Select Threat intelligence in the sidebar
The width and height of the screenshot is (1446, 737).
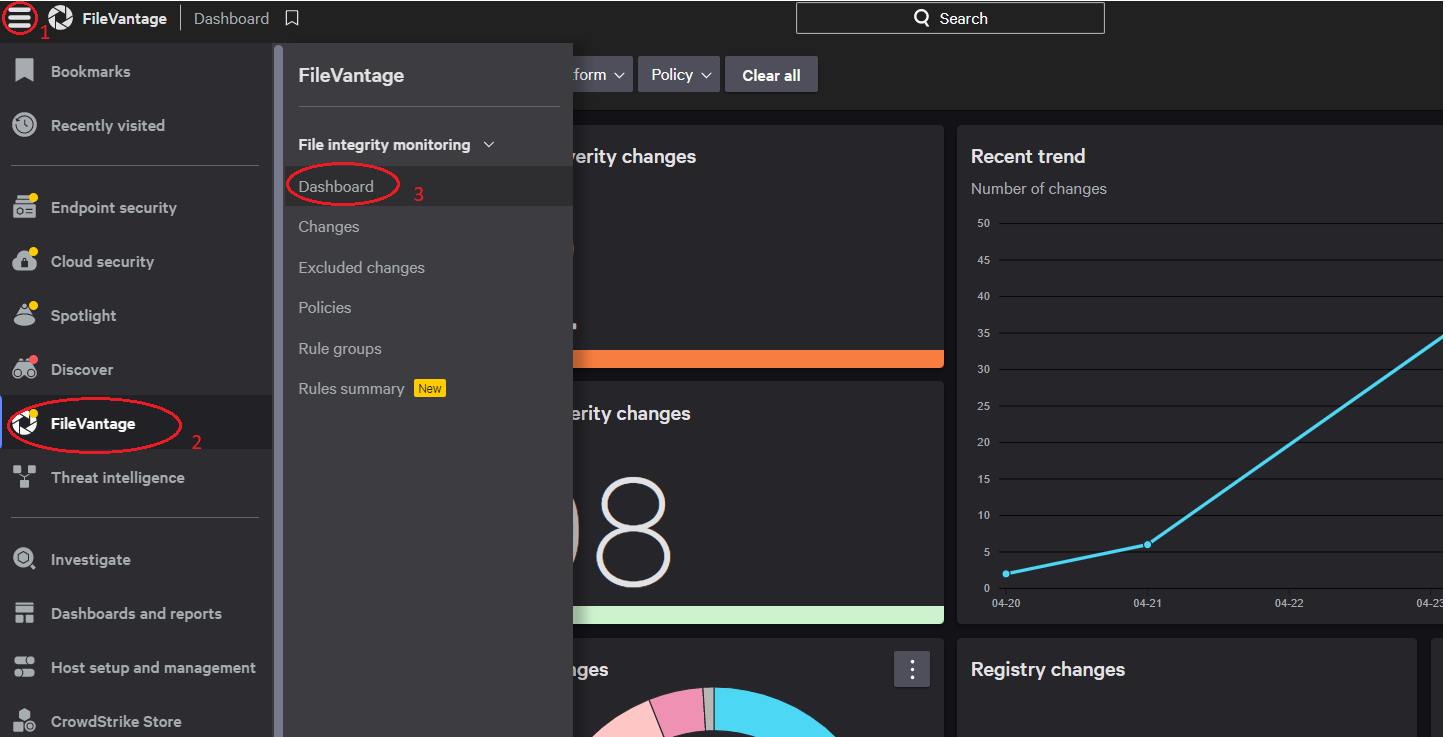117,477
